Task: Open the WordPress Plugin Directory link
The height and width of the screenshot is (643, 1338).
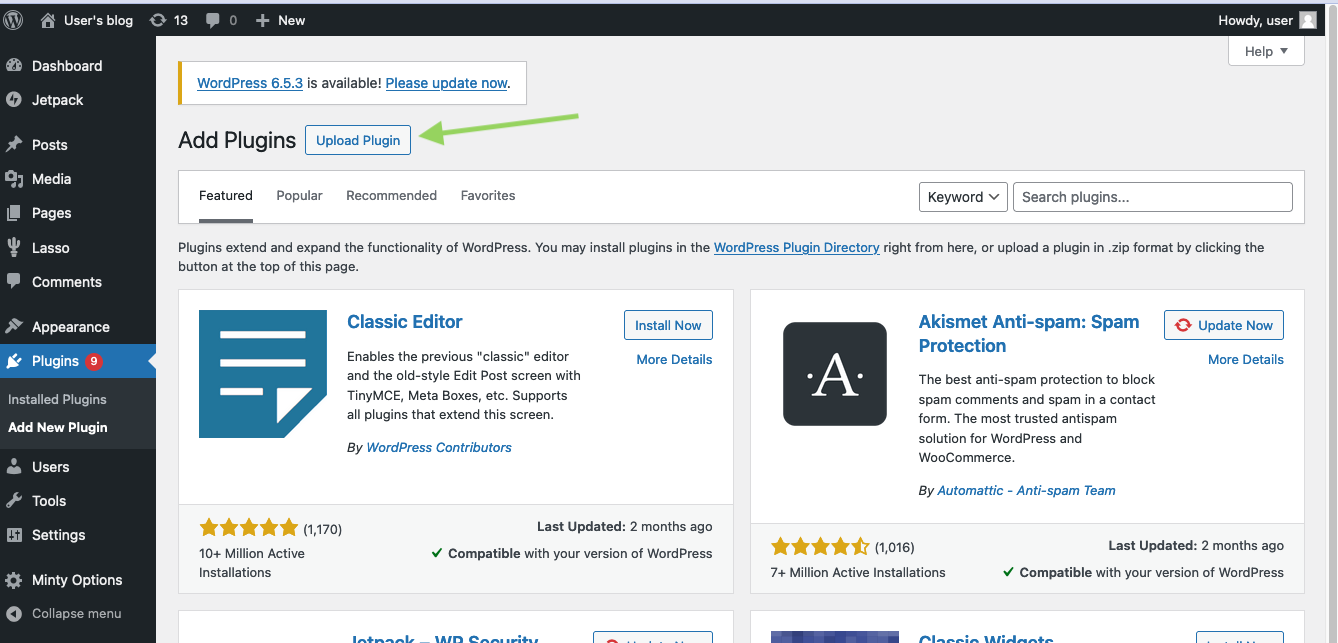Action: coord(797,247)
